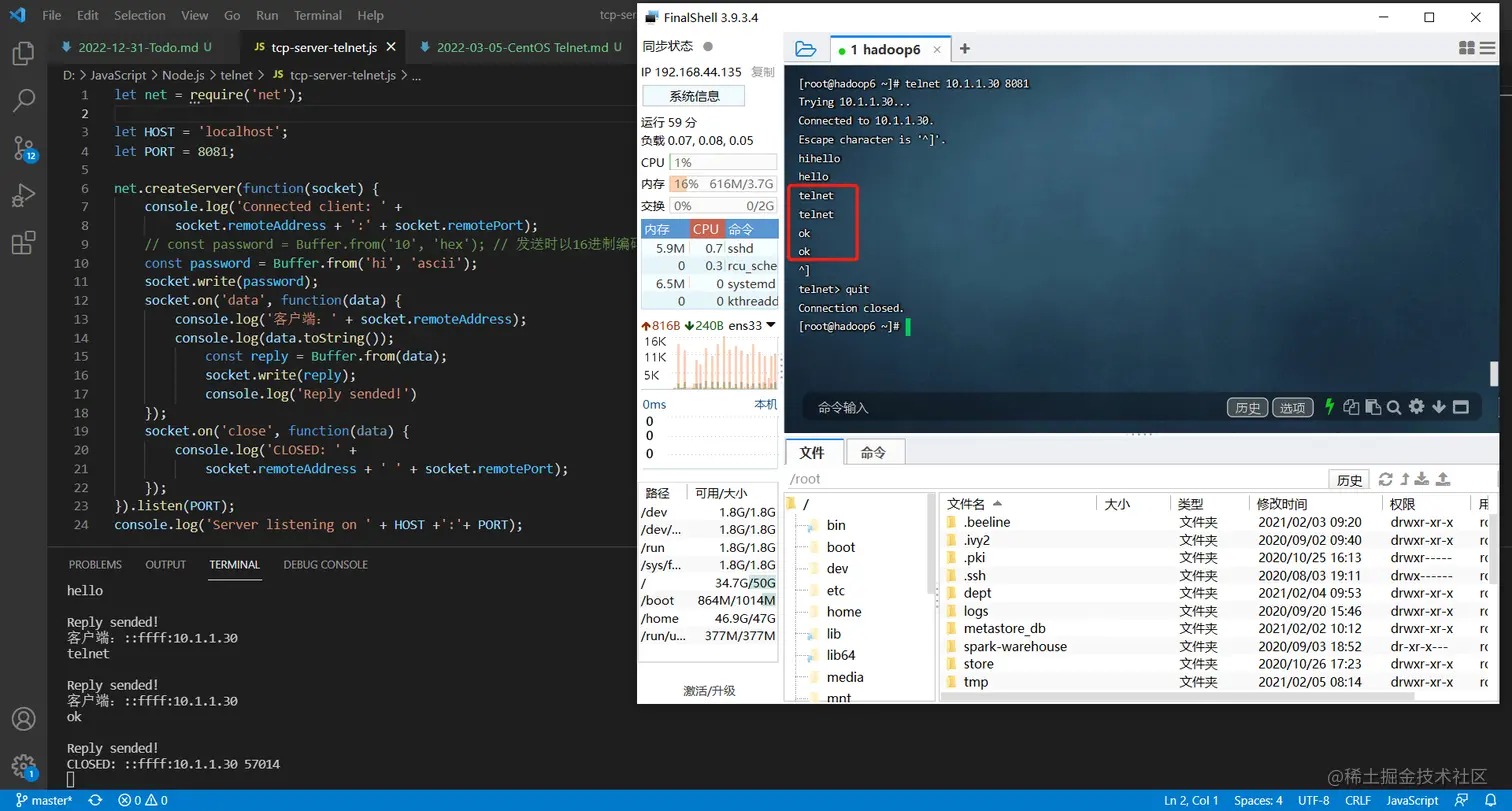Open the Explorer view in VS Code
Viewport: 1512px width, 811px height.
click(x=23, y=53)
